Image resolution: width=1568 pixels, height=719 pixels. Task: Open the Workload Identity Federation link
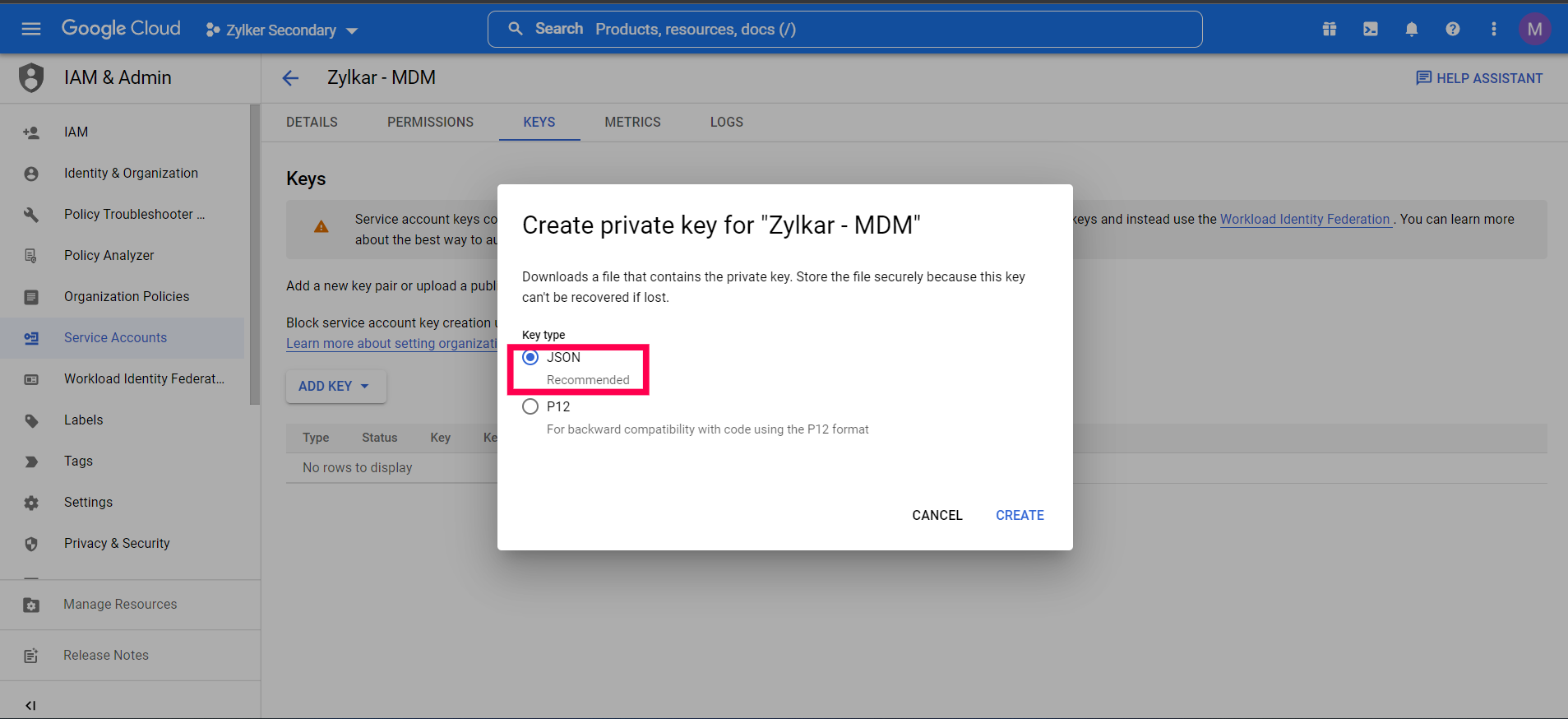pyautogui.click(x=1304, y=219)
